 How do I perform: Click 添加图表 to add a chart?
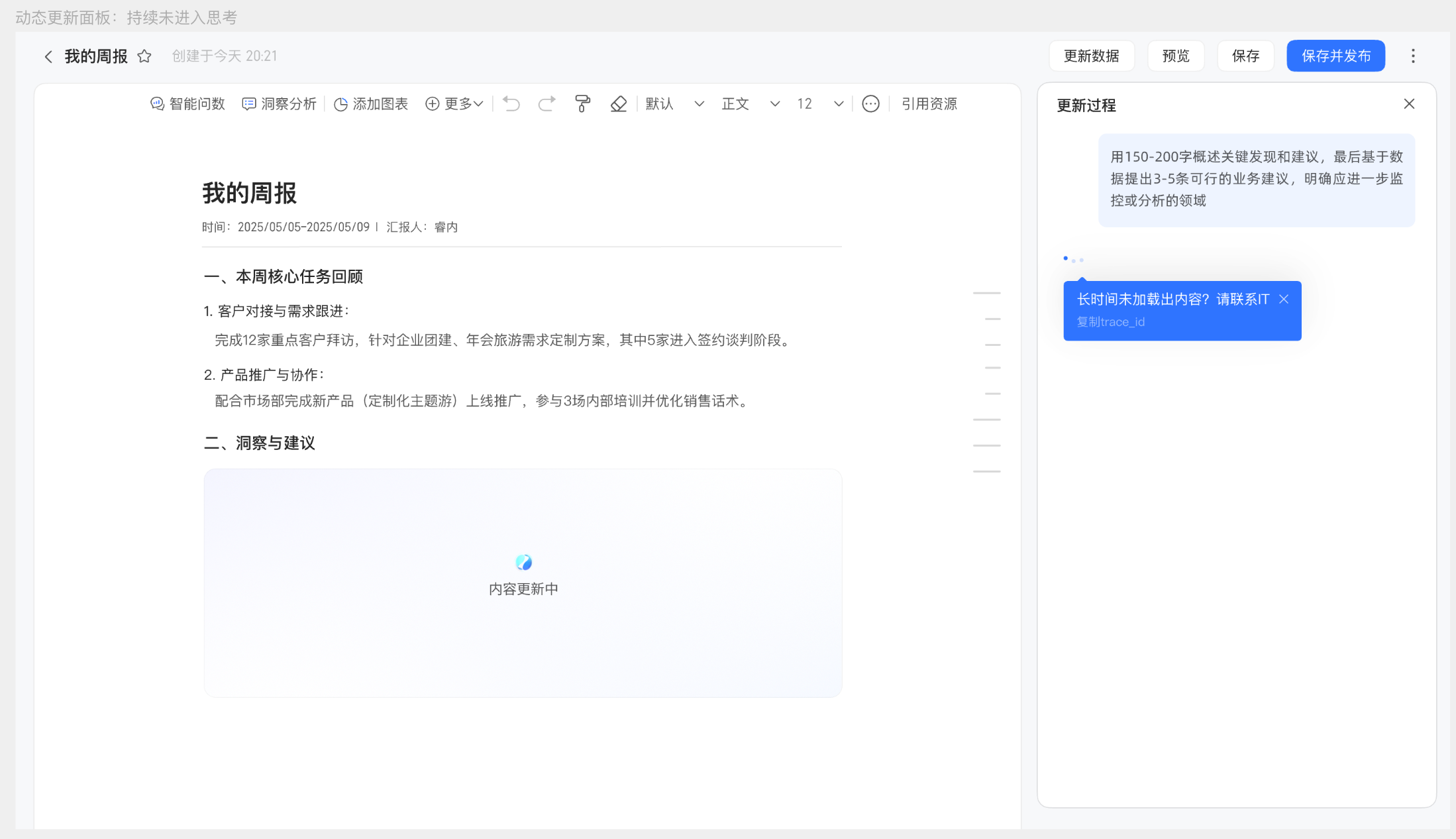coord(371,104)
